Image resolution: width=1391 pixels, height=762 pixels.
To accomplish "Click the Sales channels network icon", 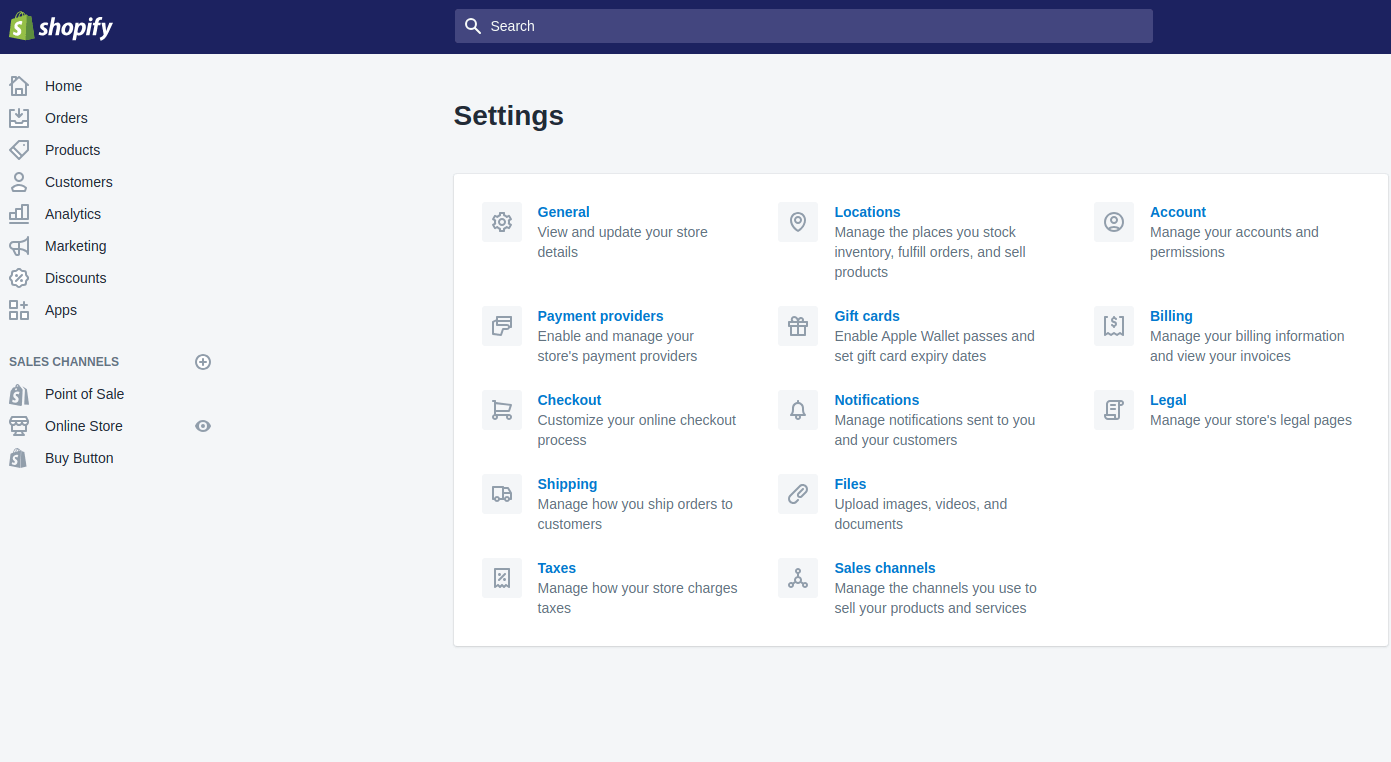I will 798,578.
